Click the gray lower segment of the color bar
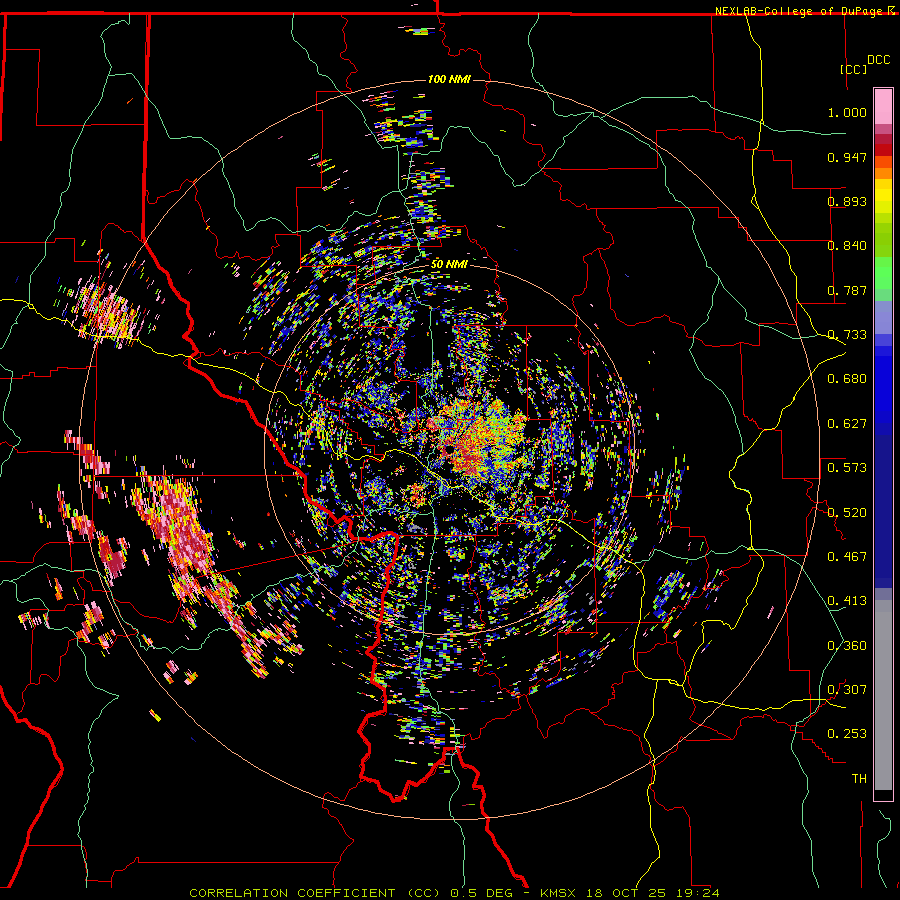The height and width of the screenshot is (900, 900). 883,695
